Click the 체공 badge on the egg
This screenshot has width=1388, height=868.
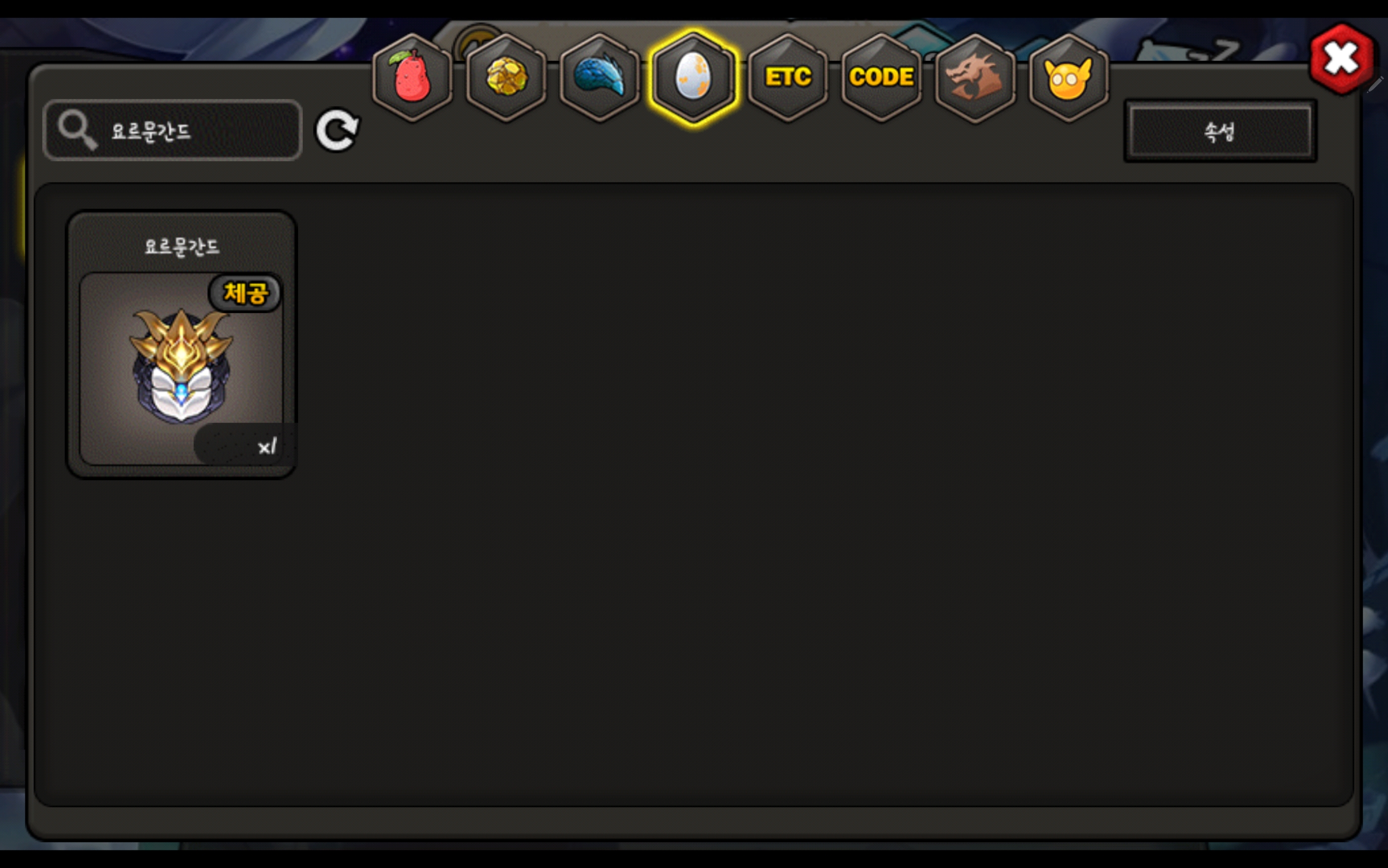pos(245,293)
